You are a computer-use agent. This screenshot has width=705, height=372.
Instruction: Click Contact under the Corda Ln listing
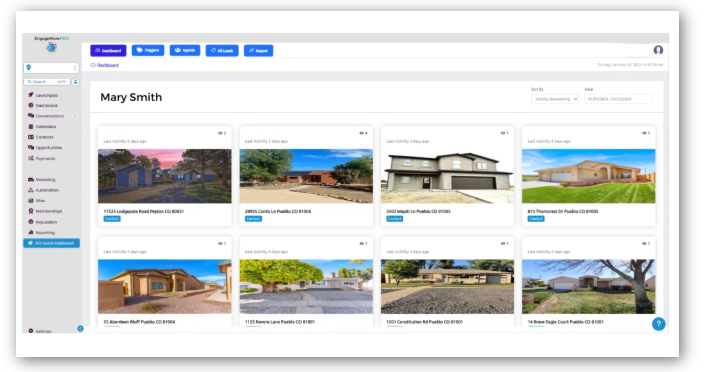coord(253,219)
